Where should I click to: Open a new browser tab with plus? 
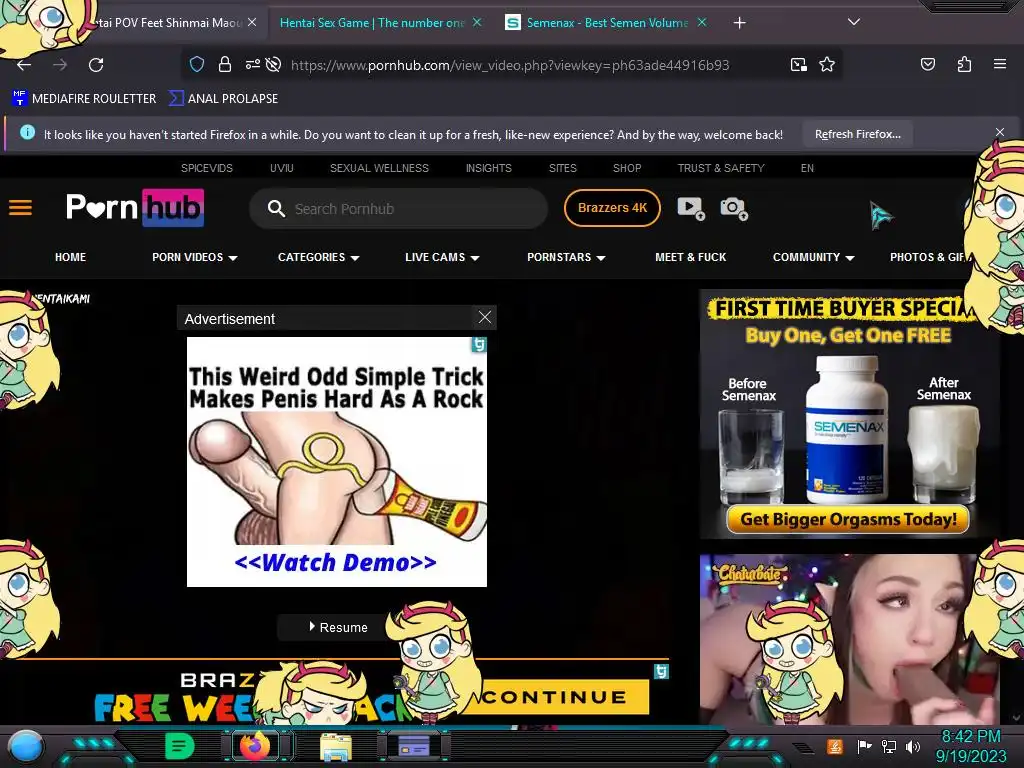tap(739, 23)
